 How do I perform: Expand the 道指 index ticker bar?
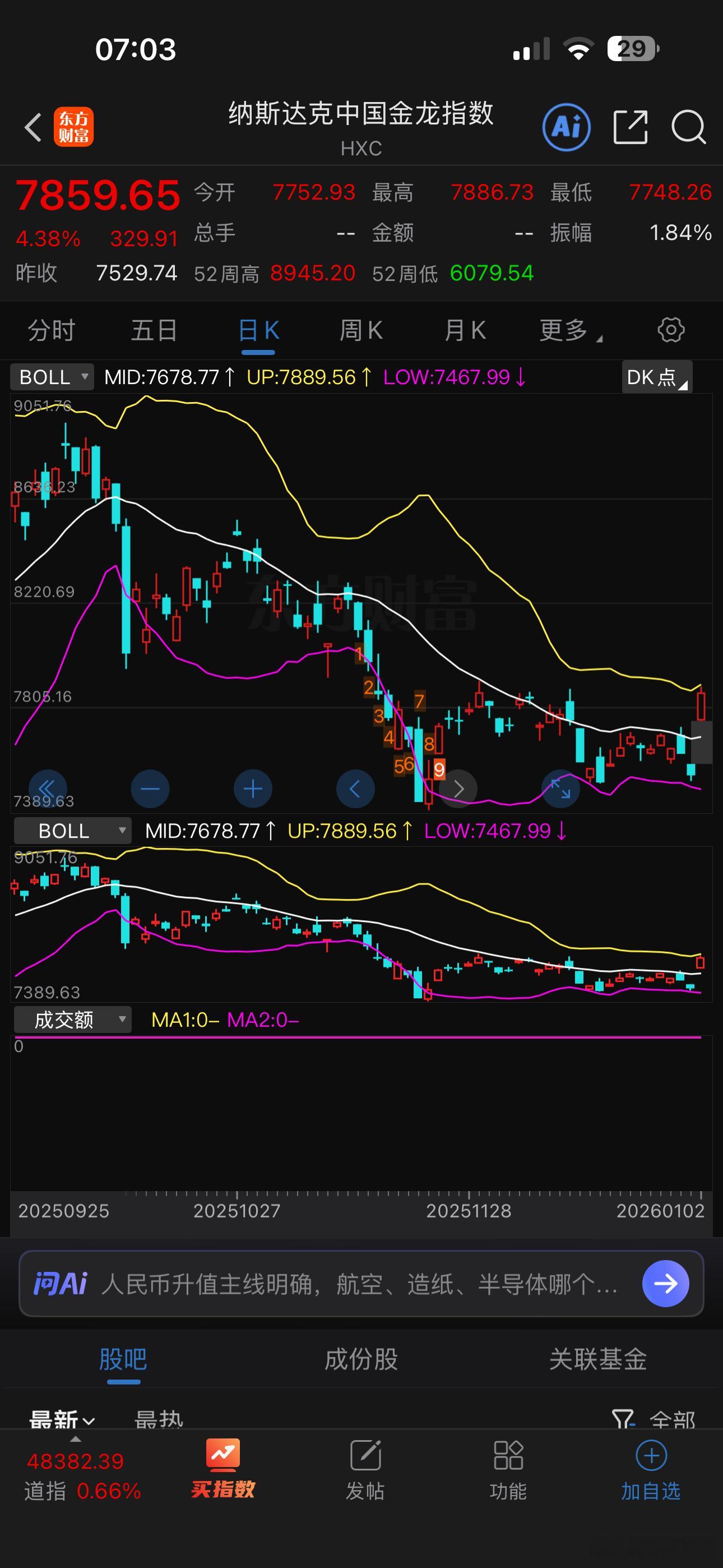tap(82, 1475)
